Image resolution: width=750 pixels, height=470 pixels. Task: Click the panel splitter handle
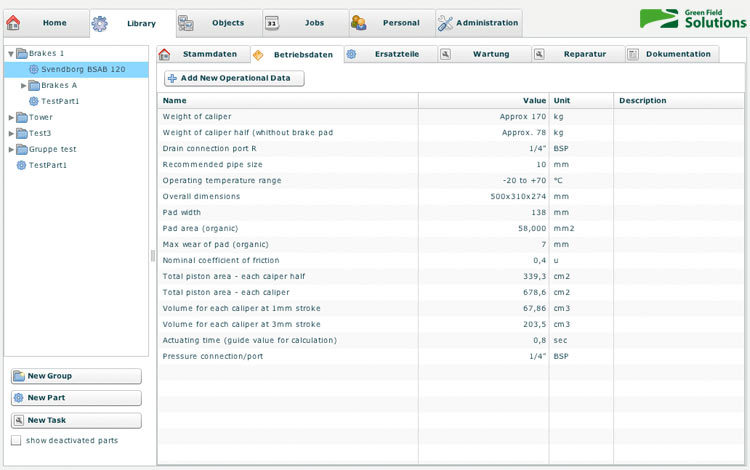click(153, 256)
